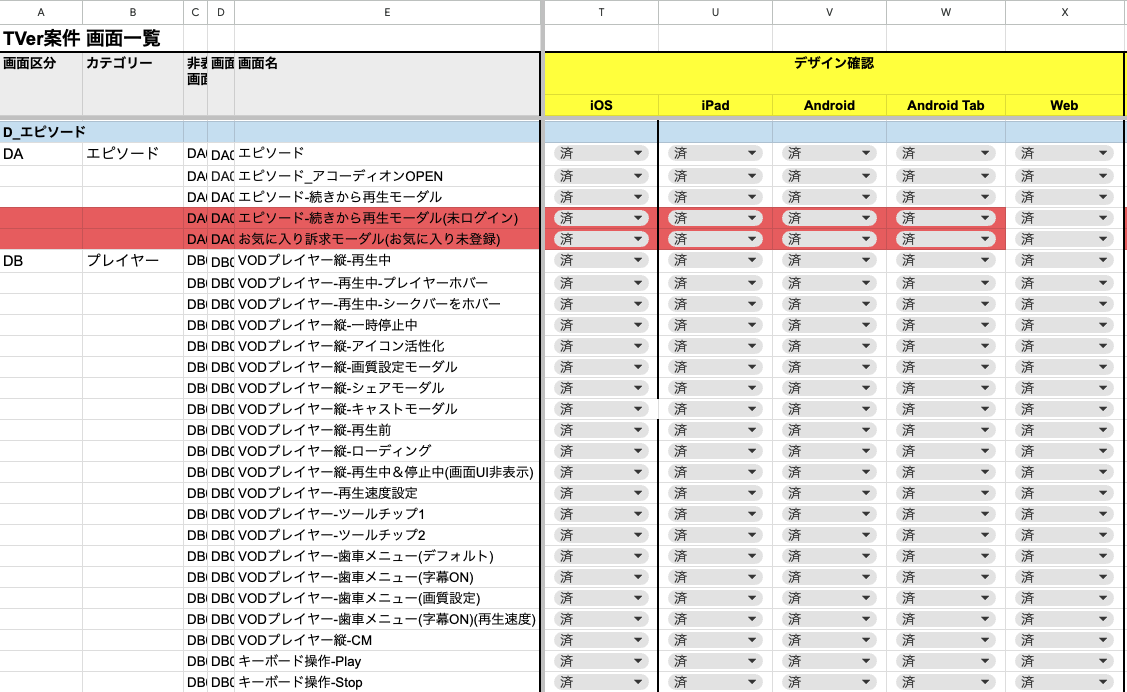This screenshot has width=1127, height=692.
Task: Click the 画面名 header cell
Action: pos(387,83)
